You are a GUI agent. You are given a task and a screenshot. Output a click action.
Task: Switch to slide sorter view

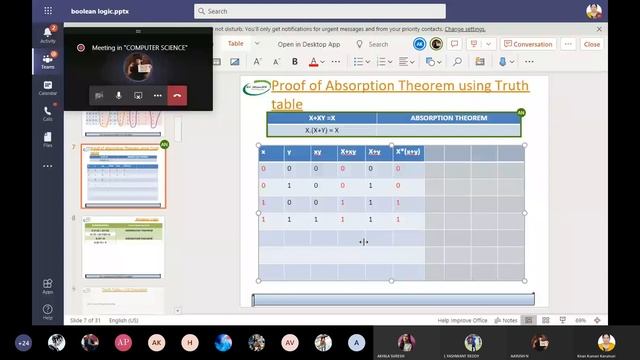pyautogui.click(x=546, y=320)
